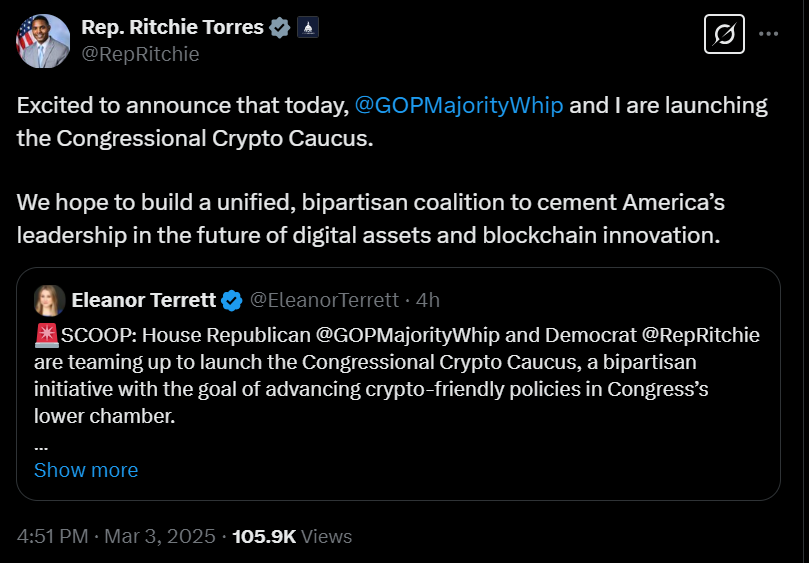The width and height of the screenshot is (809, 563).
Task: Click the blue verified checkmark beside Eleanor Terrett
Action: coord(232,300)
